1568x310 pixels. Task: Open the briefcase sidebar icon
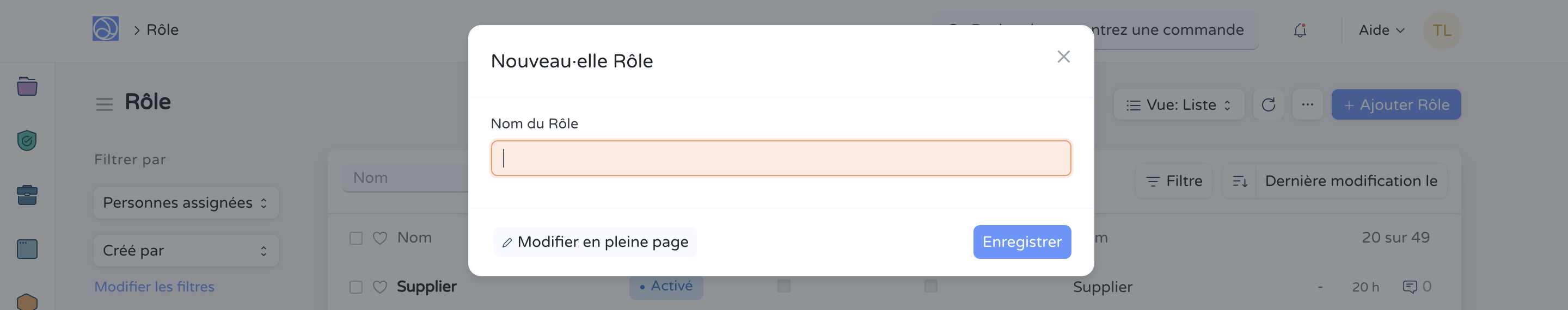click(27, 195)
